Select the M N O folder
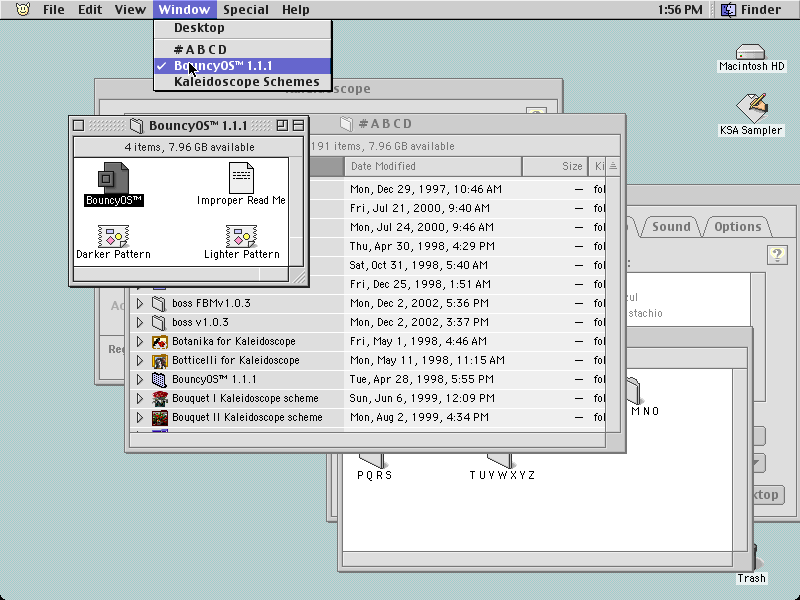This screenshot has height=600, width=800. [x=634, y=391]
